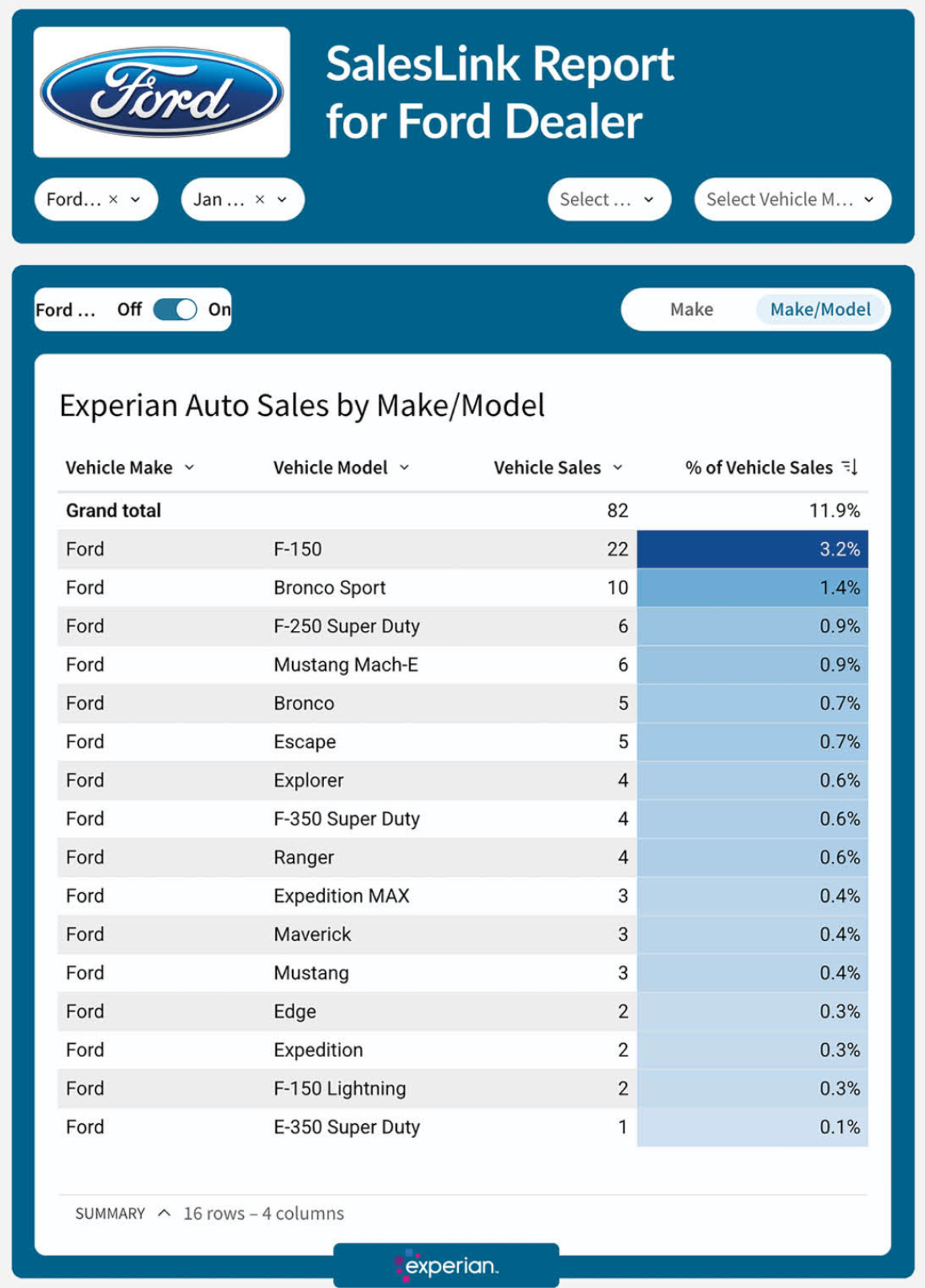
Task: Select the F-150 Lightning cell
Action: tap(339, 1088)
